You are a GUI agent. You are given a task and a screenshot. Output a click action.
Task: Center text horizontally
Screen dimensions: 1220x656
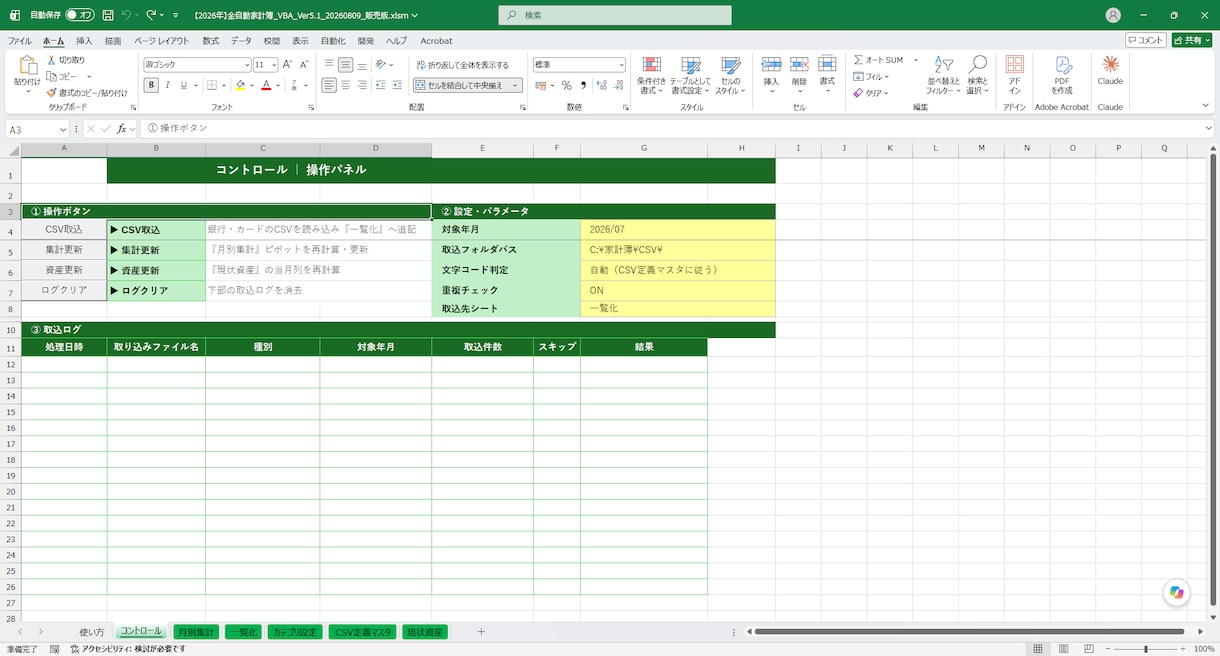tap(345, 85)
